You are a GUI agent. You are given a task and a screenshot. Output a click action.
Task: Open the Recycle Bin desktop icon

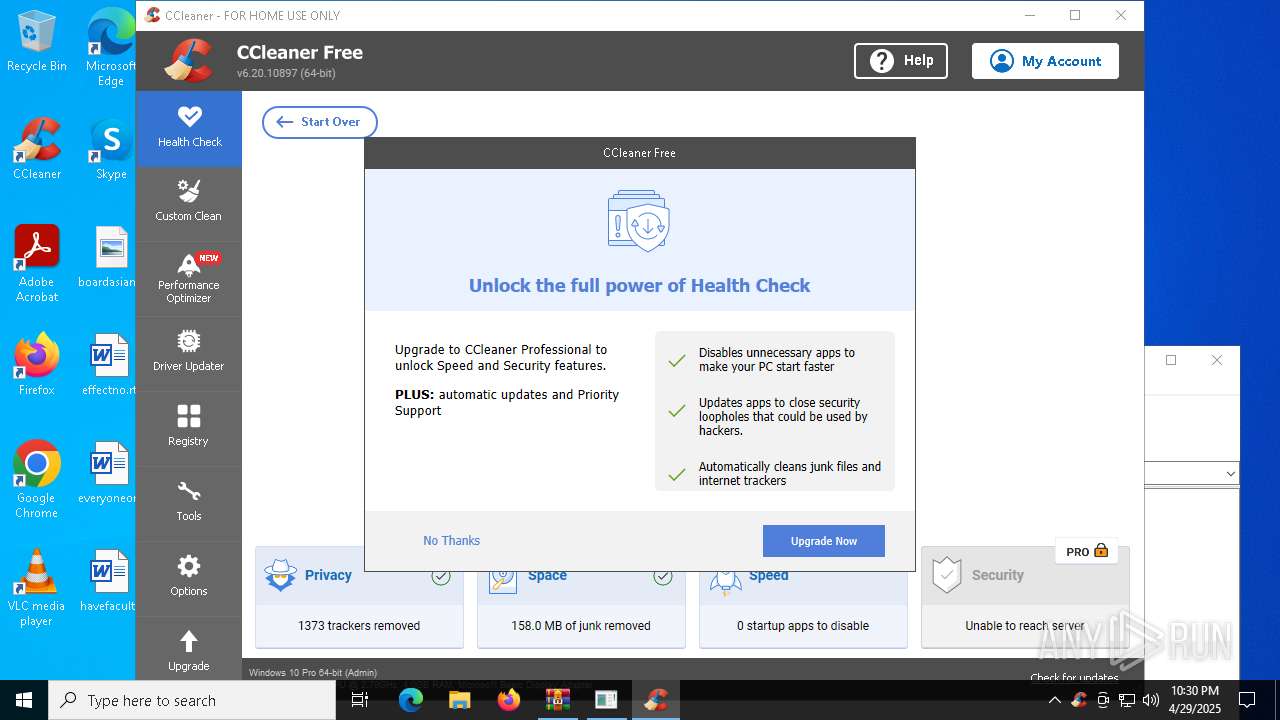(x=37, y=41)
